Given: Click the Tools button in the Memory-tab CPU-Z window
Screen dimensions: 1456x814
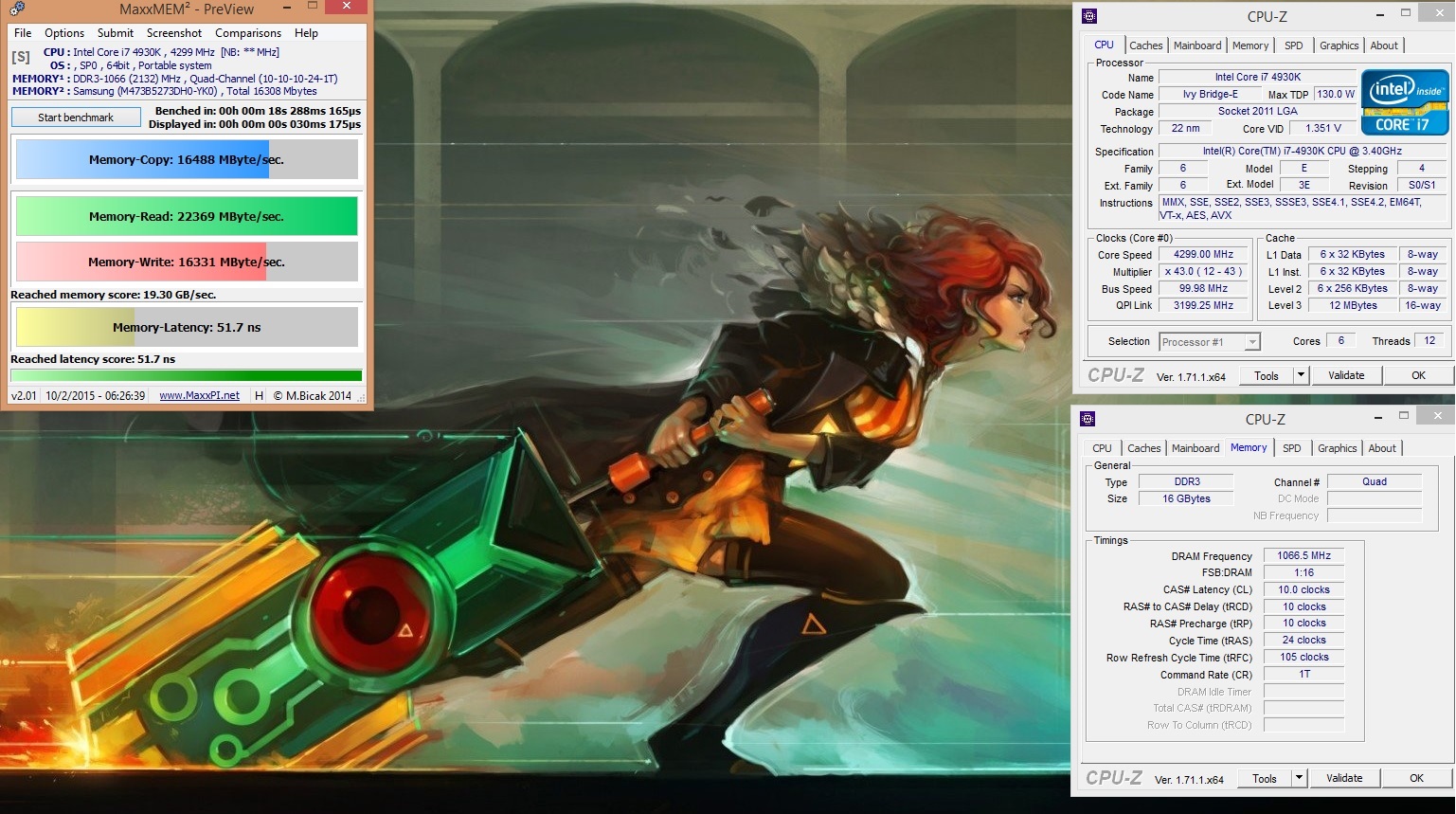Looking at the screenshot, I should click(x=1265, y=778).
